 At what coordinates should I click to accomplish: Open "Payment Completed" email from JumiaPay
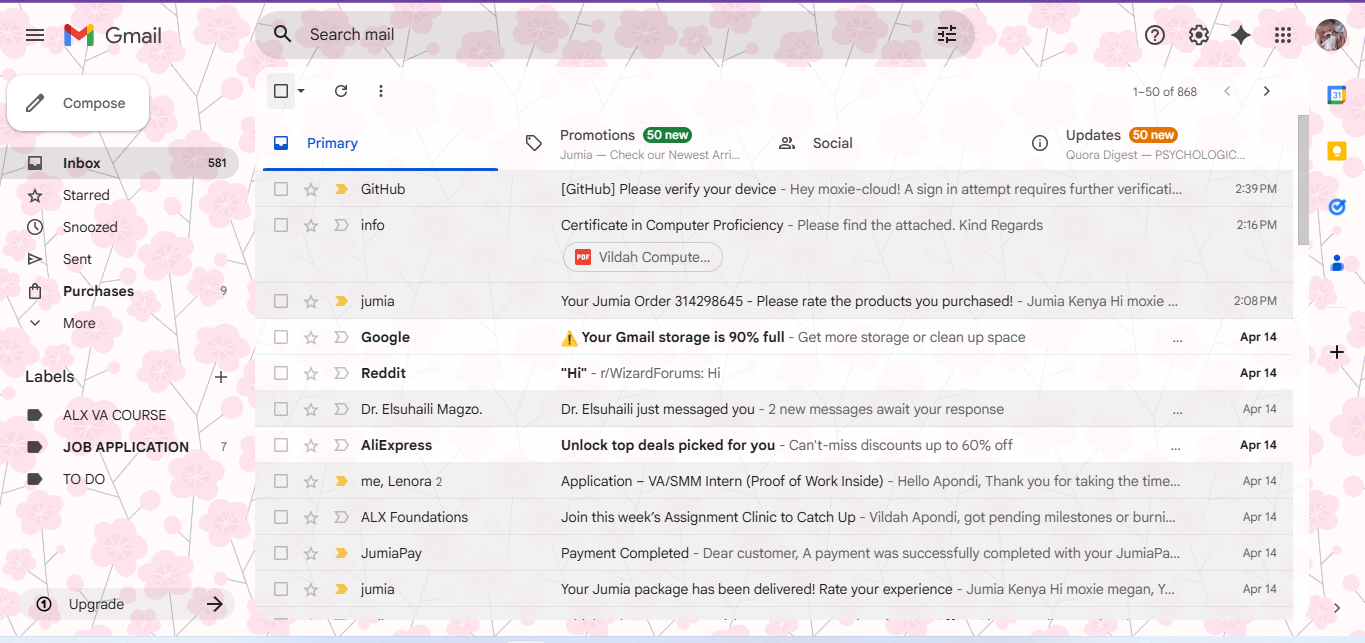click(x=774, y=553)
